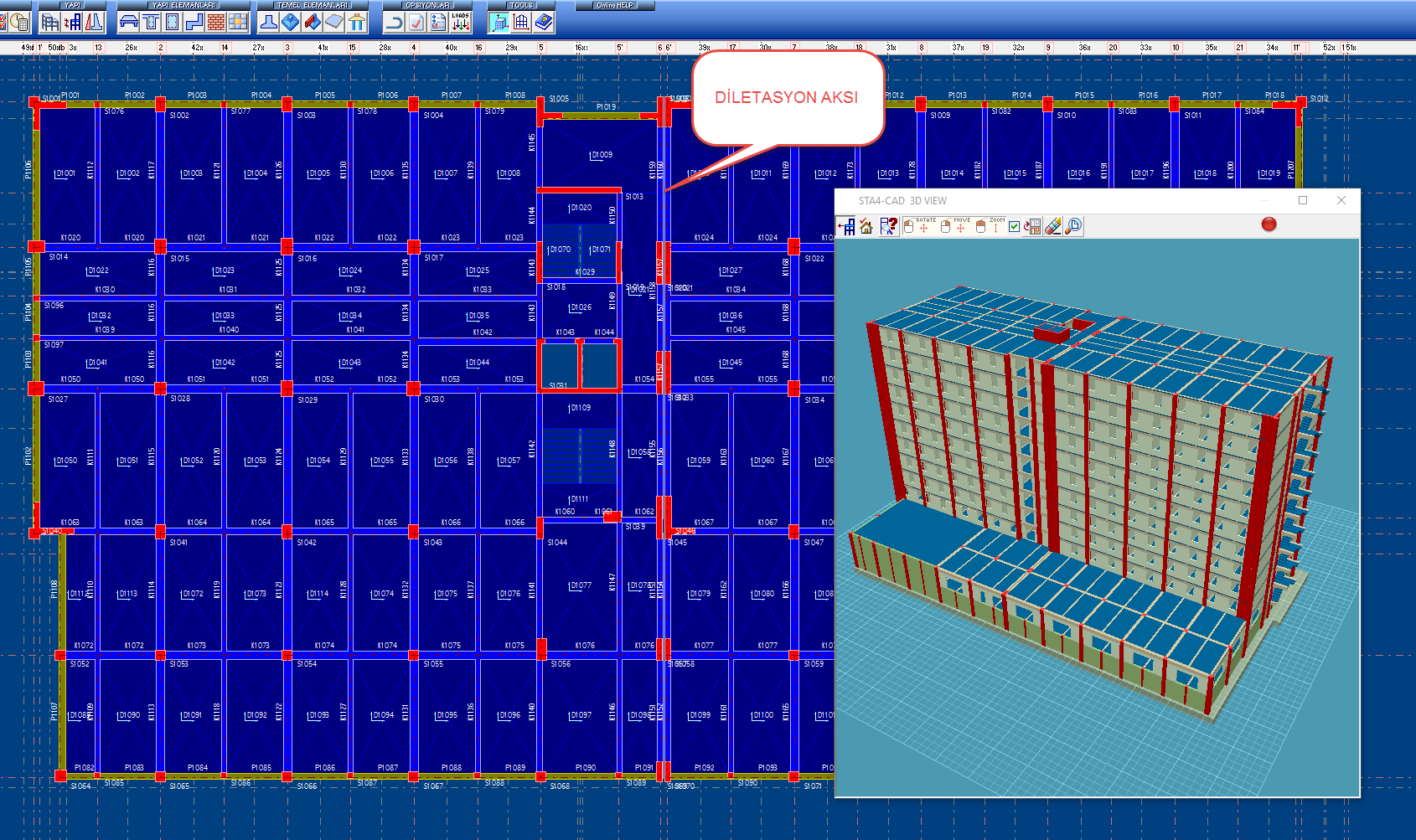The width and height of the screenshot is (1416, 840).
Task: Open the YAPI ELEMANLARI menu group
Action: click(x=183, y=5)
